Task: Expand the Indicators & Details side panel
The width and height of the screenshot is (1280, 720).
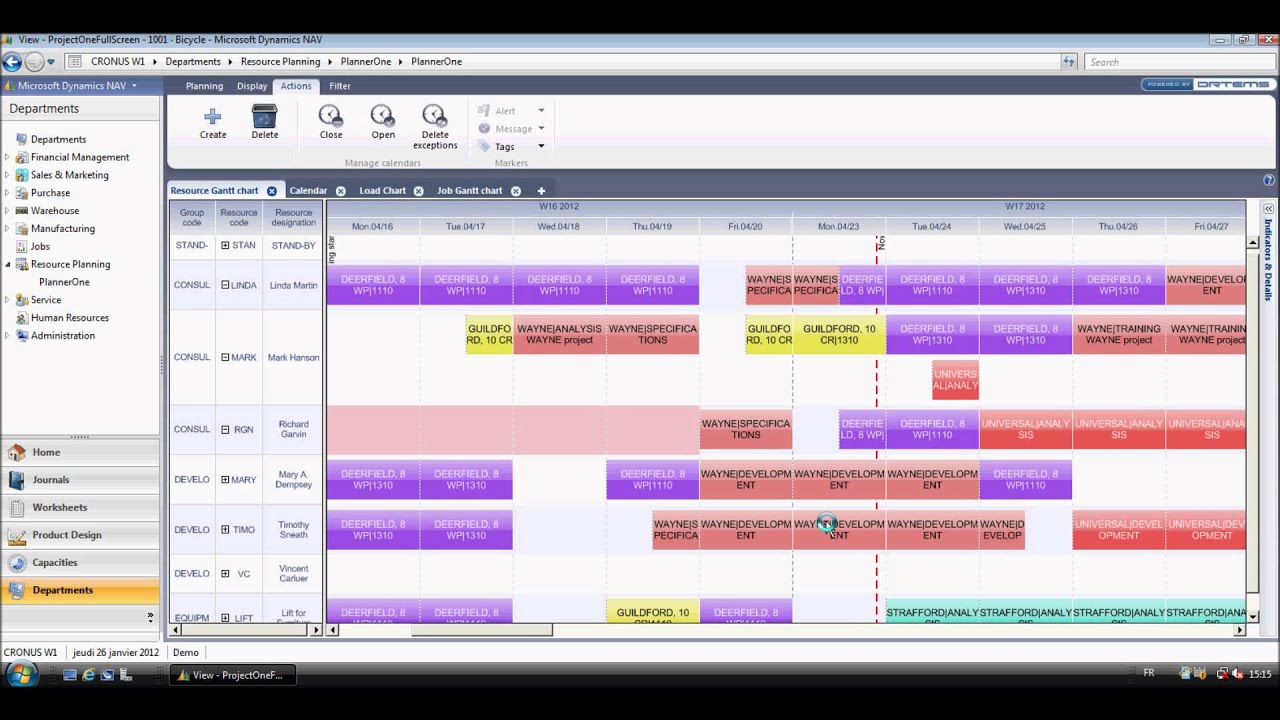Action: pos(1268,209)
